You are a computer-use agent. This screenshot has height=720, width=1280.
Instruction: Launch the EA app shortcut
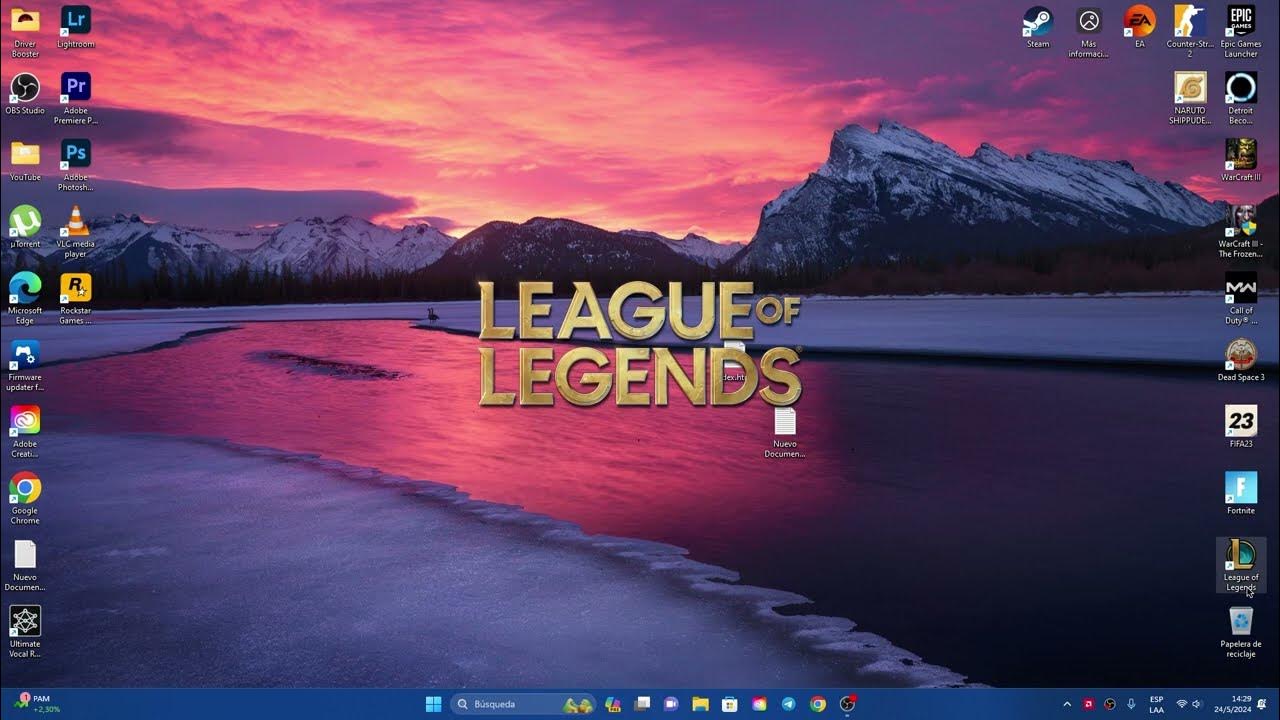[x=1139, y=28]
